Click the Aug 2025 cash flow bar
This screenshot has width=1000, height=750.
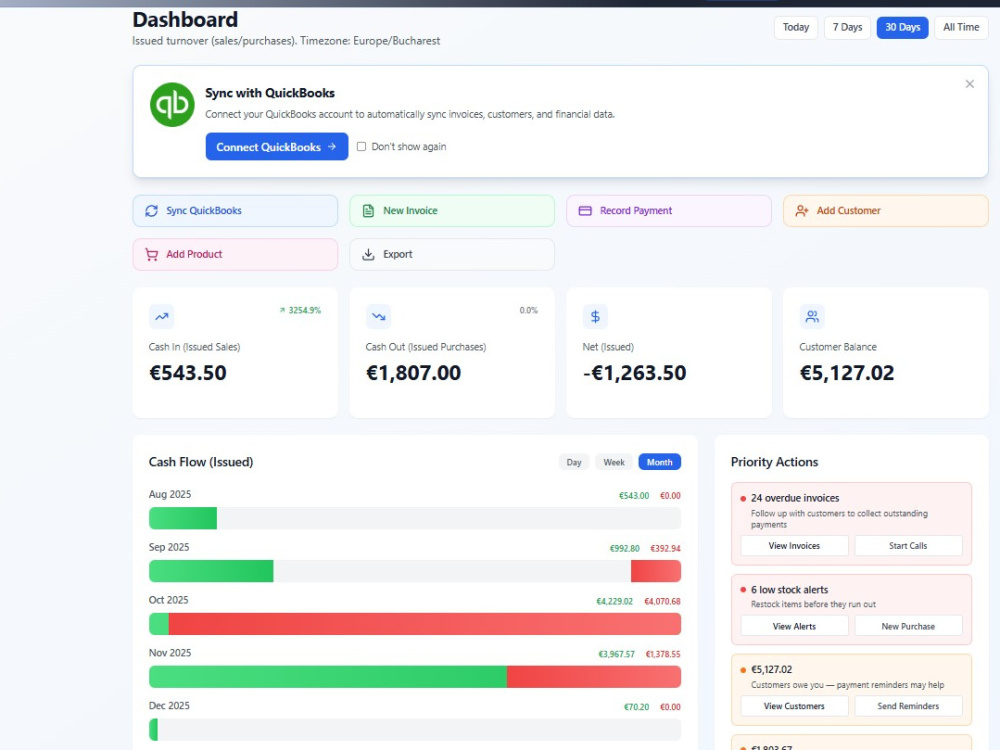[415, 518]
